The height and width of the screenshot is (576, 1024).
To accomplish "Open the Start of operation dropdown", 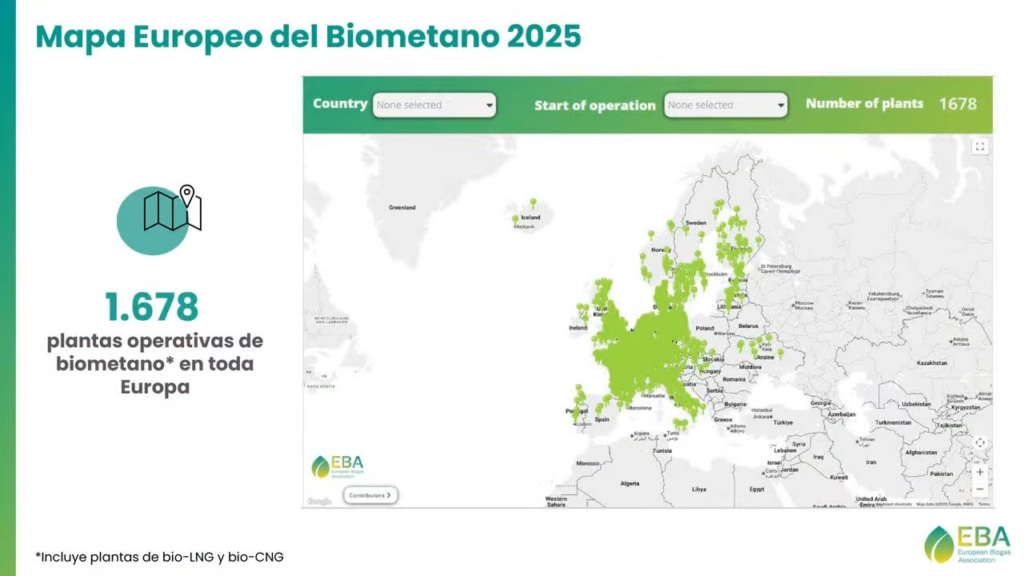I will pyautogui.click(x=726, y=105).
